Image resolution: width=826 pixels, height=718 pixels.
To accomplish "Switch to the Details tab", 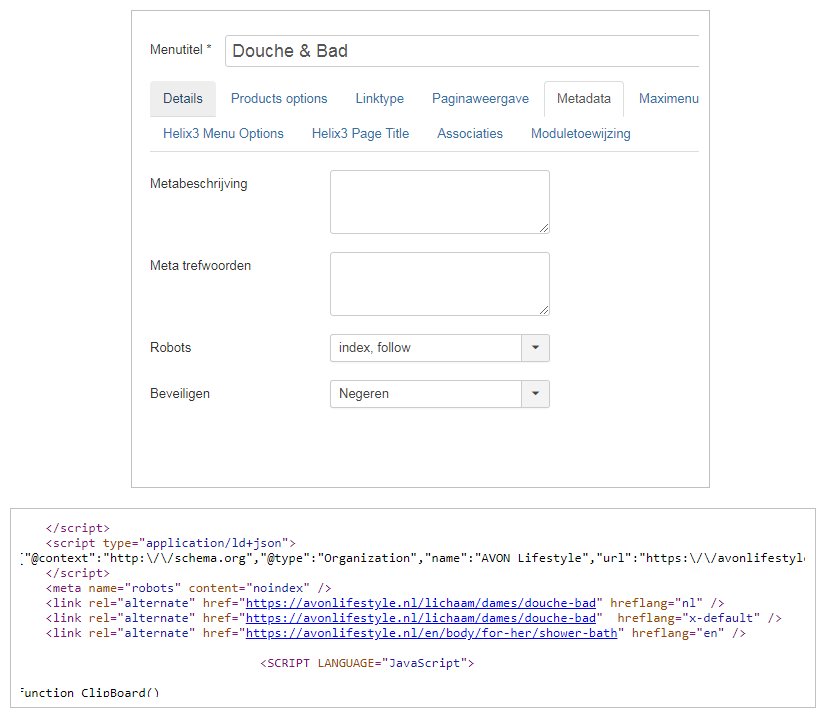I will (183, 99).
